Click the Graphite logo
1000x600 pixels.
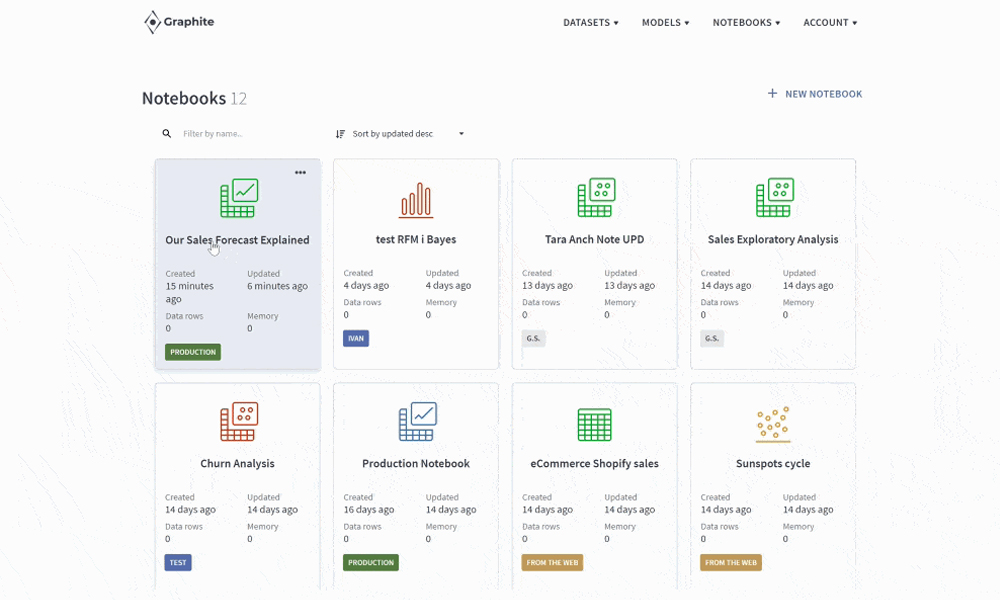tap(179, 22)
